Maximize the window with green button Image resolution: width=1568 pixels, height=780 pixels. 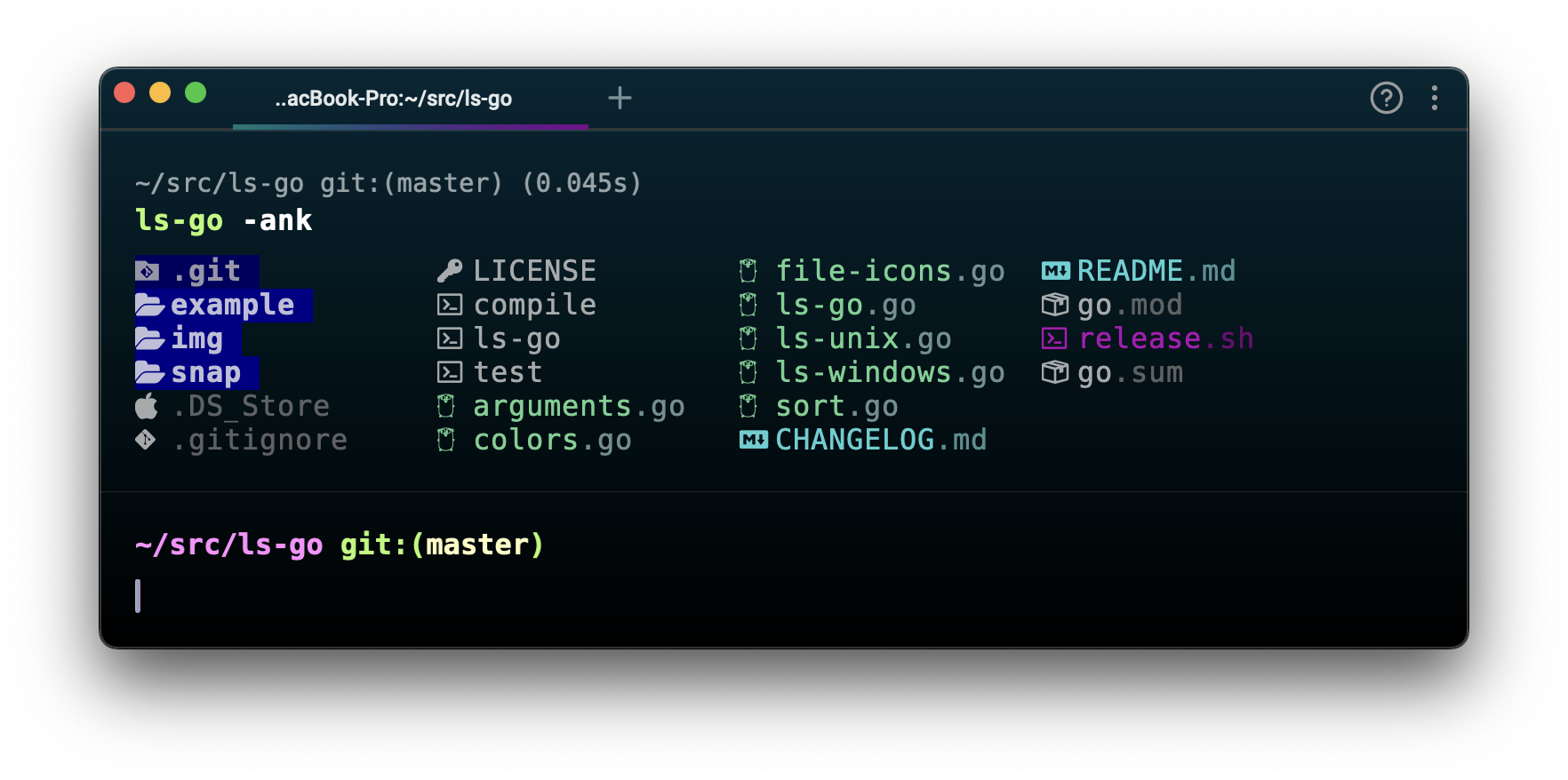pos(196,92)
